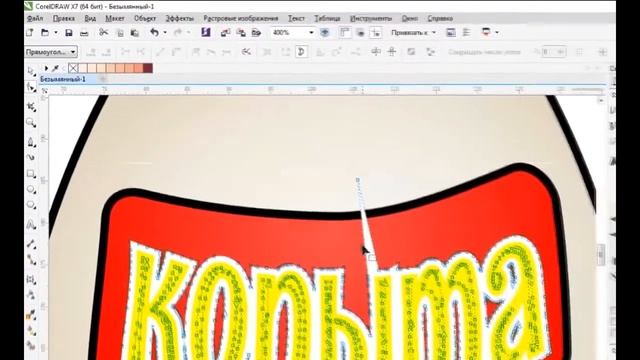Save the document with floppy icon
The width and height of the screenshot is (640, 360).
click(x=69, y=33)
